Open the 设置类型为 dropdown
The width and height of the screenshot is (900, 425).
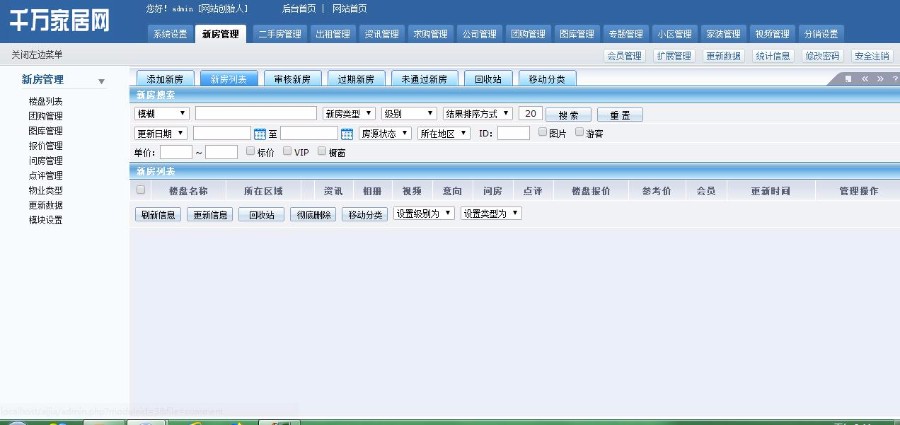coord(491,214)
